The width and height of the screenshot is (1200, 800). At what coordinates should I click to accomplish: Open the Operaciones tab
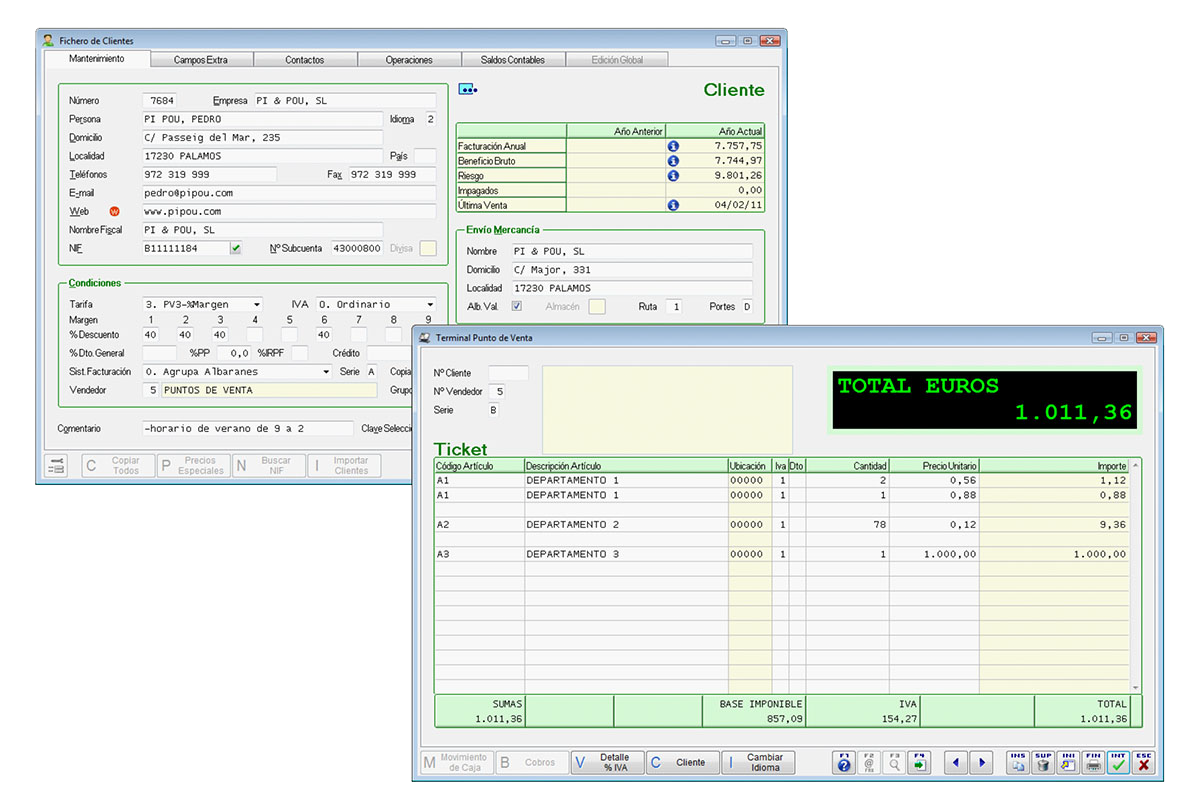(x=409, y=60)
